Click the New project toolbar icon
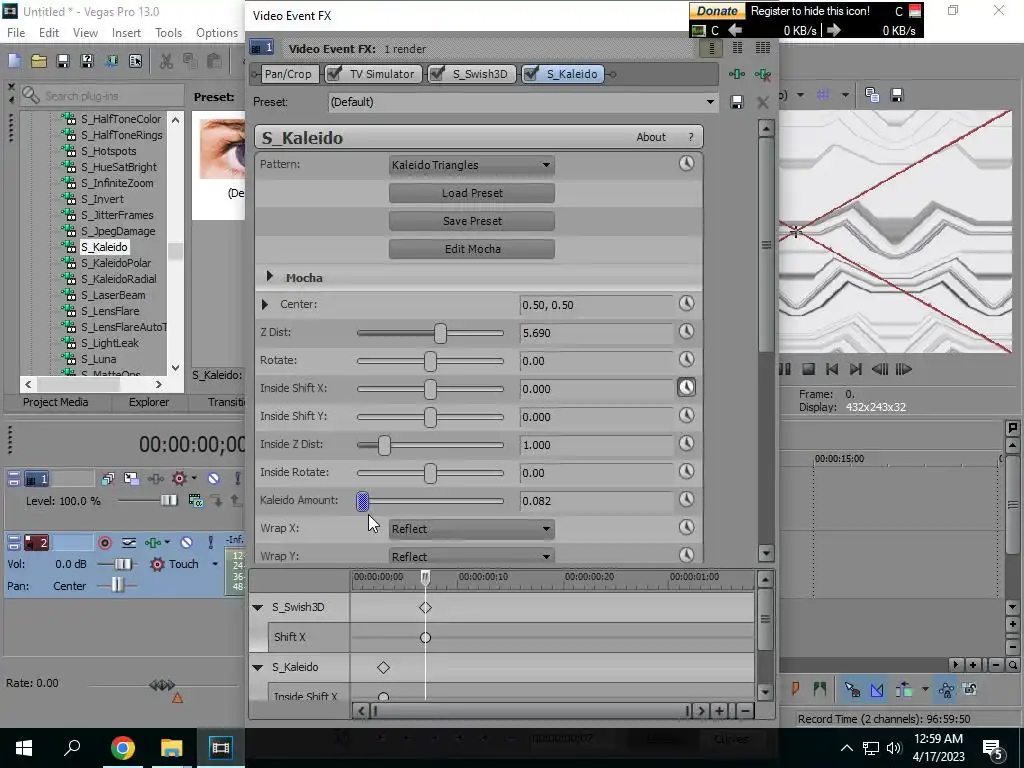This screenshot has height=768, width=1024. [x=14, y=61]
